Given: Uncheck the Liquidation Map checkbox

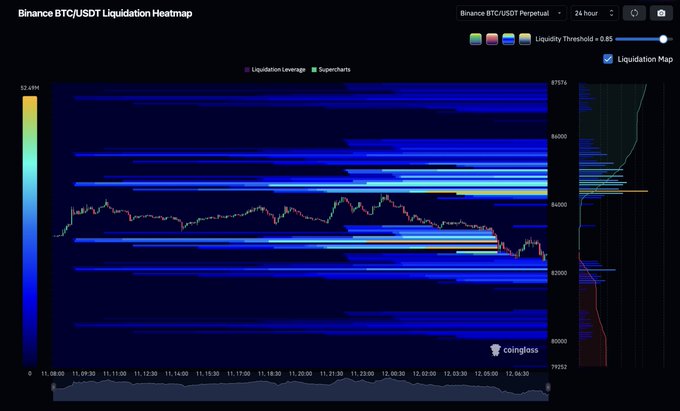Looking at the screenshot, I should tap(608, 59).
